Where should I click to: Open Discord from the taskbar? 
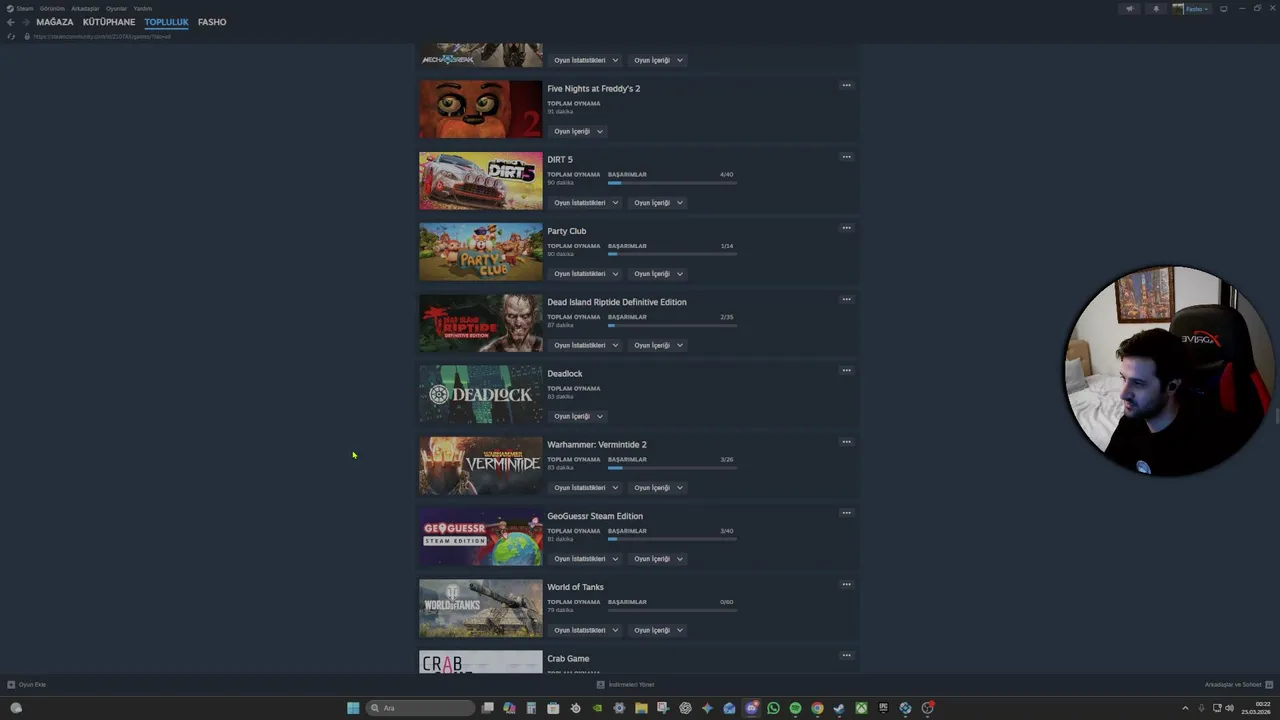tap(752, 708)
